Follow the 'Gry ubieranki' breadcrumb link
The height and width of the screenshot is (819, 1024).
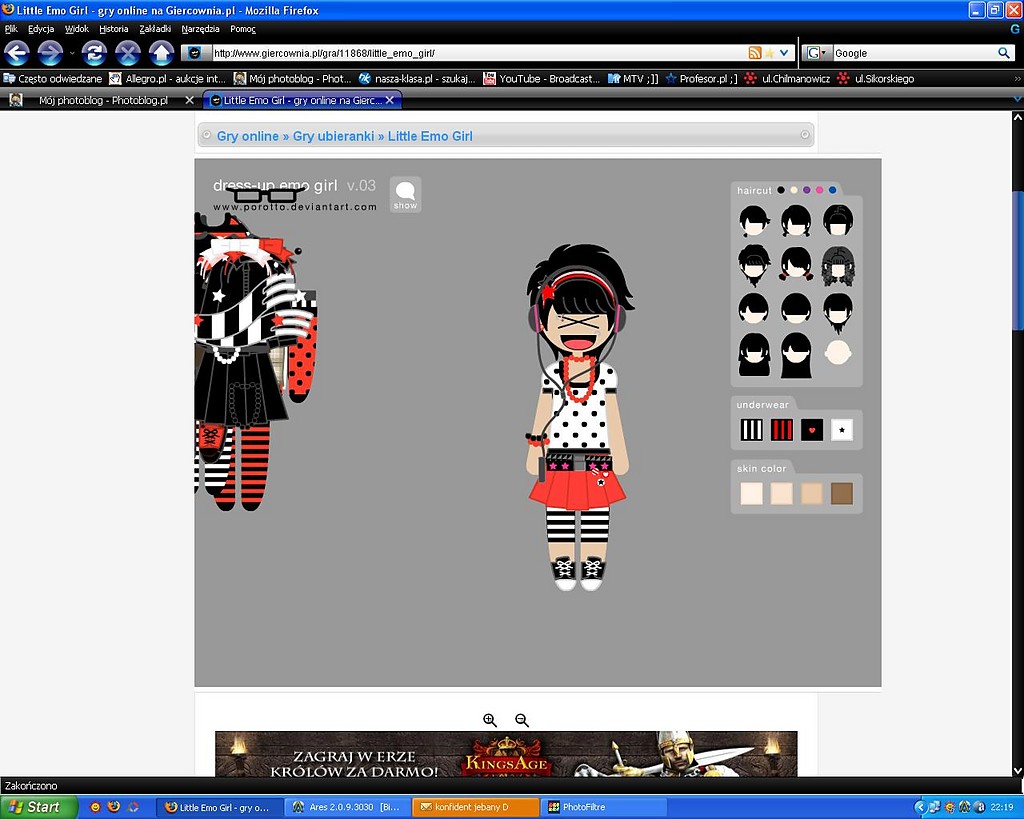pyautogui.click(x=333, y=136)
